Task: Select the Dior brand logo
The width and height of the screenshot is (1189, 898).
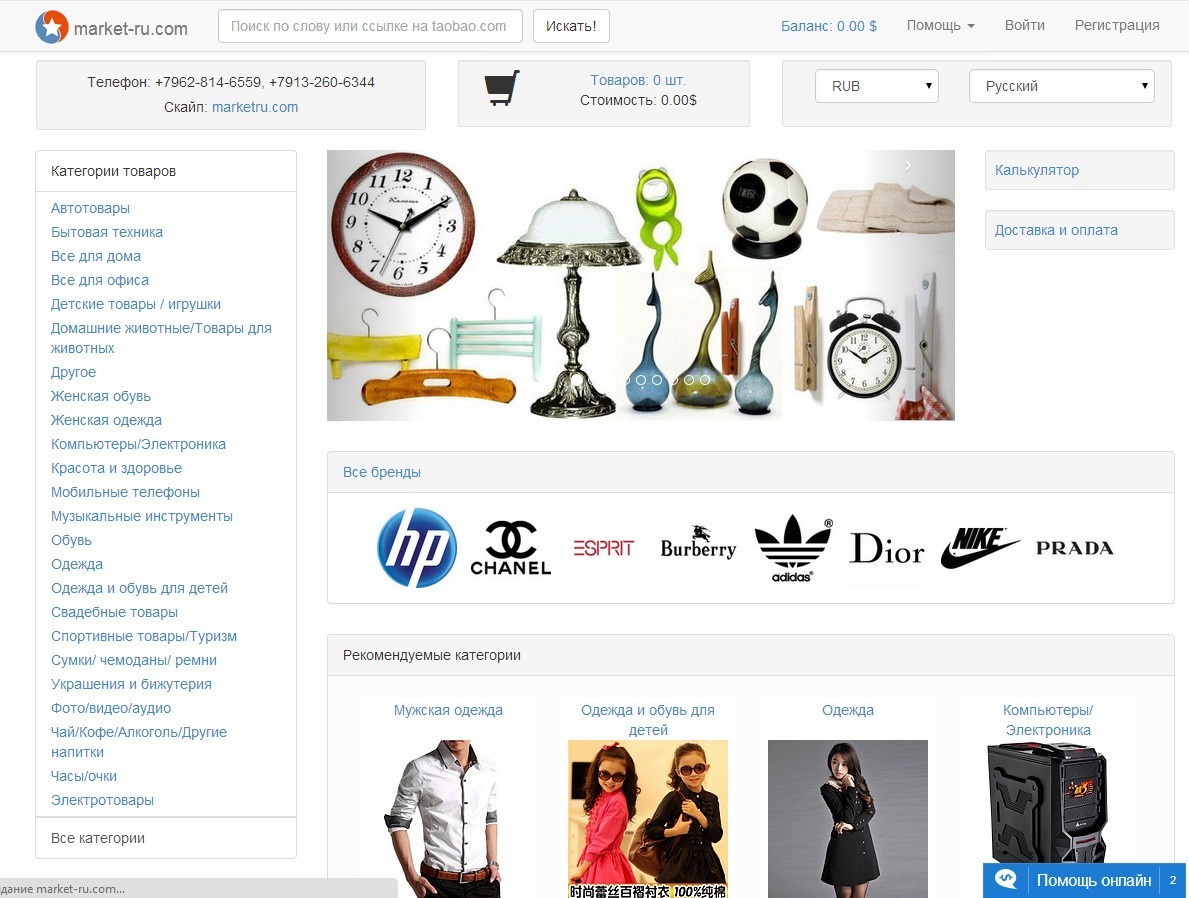Action: [887, 548]
